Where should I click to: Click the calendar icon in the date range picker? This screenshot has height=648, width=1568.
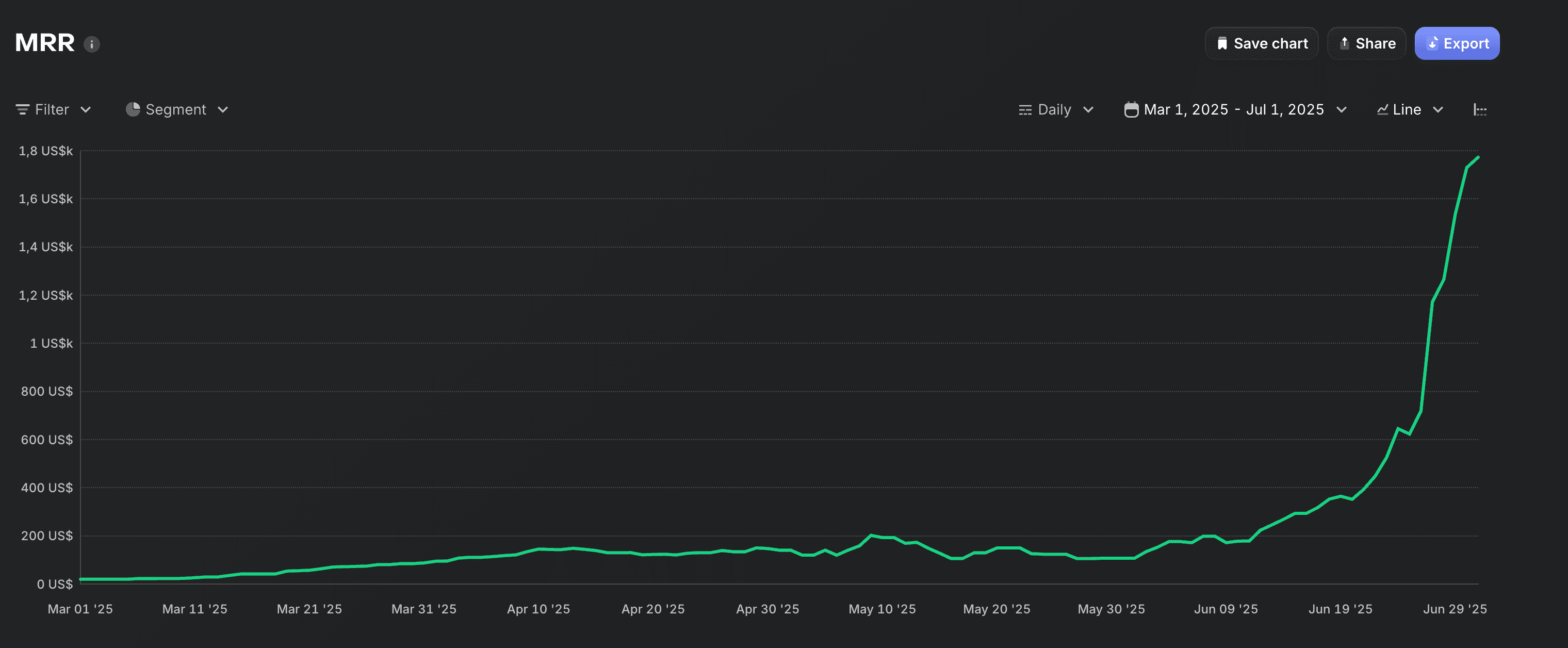coord(1132,109)
